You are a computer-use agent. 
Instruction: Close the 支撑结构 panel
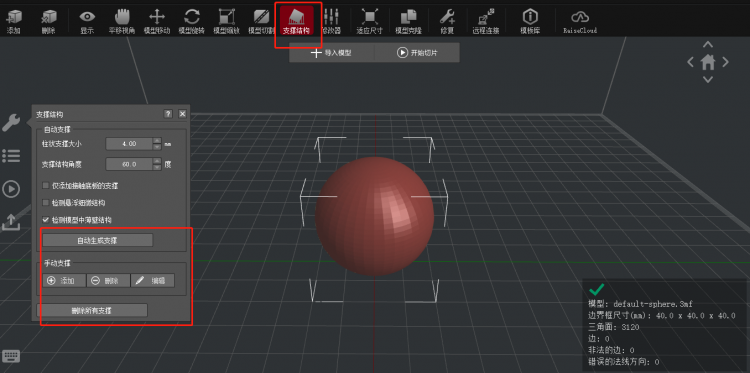coord(182,114)
